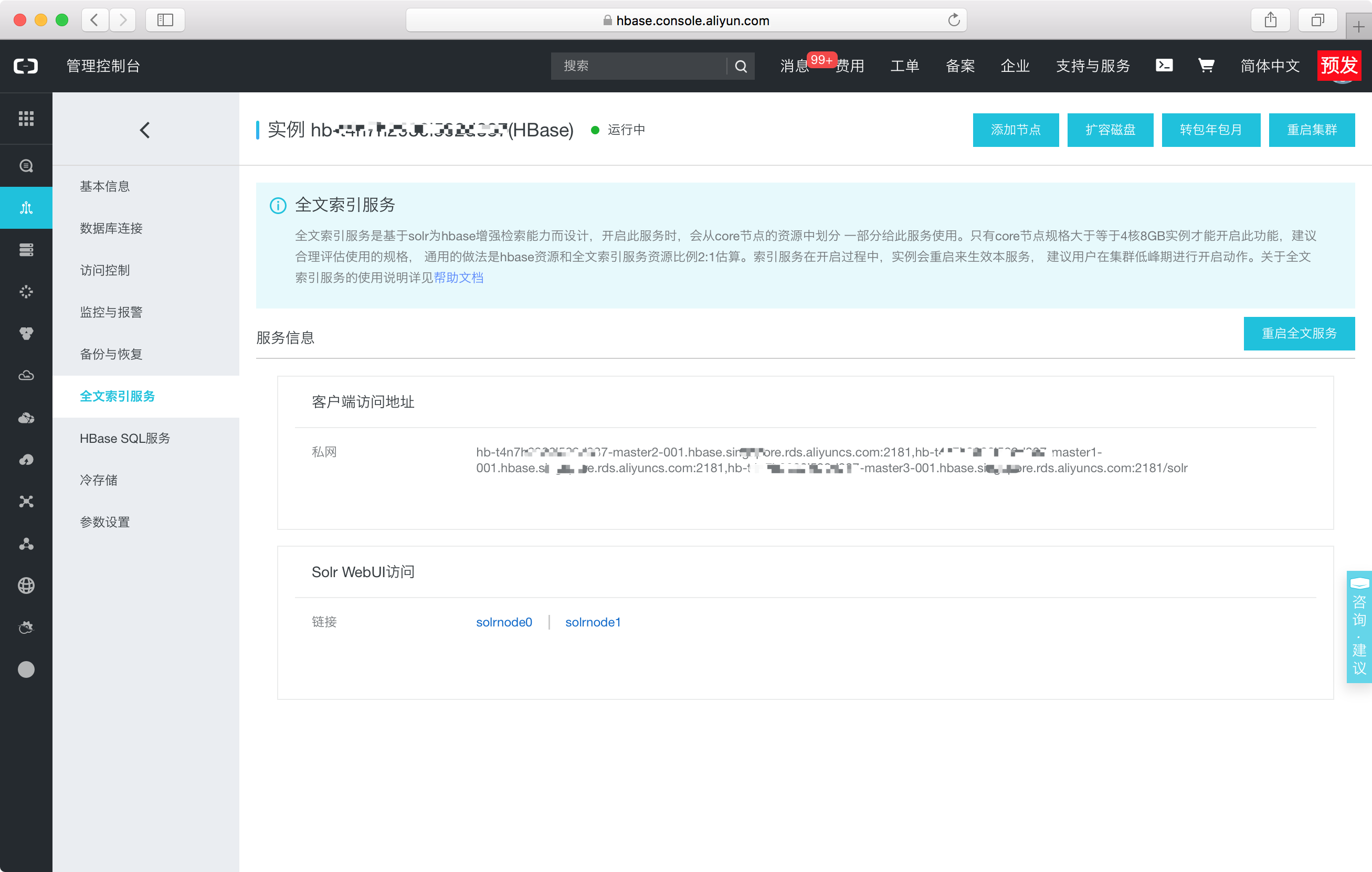The width and height of the screenshot is (1372, 872).
Task: Switch to the 备份与恢复 section
Action: click(111, 353)
